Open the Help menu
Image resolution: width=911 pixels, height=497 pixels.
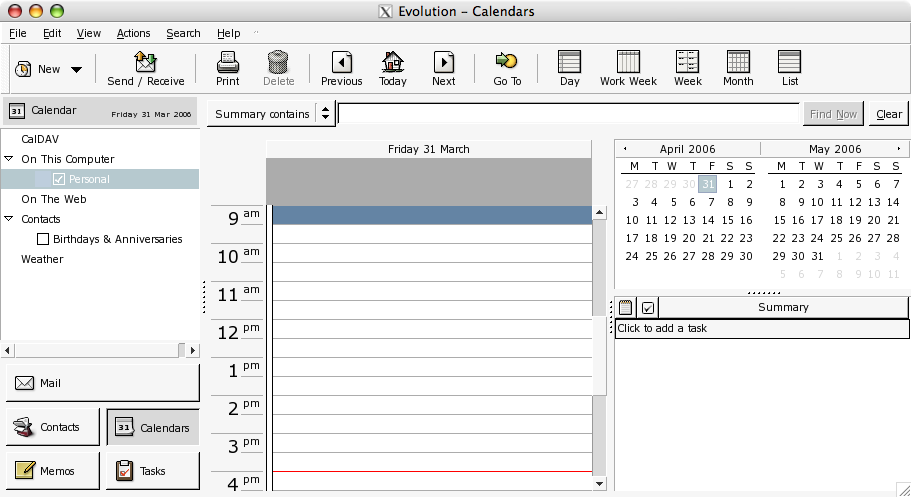tap(228, 33)
